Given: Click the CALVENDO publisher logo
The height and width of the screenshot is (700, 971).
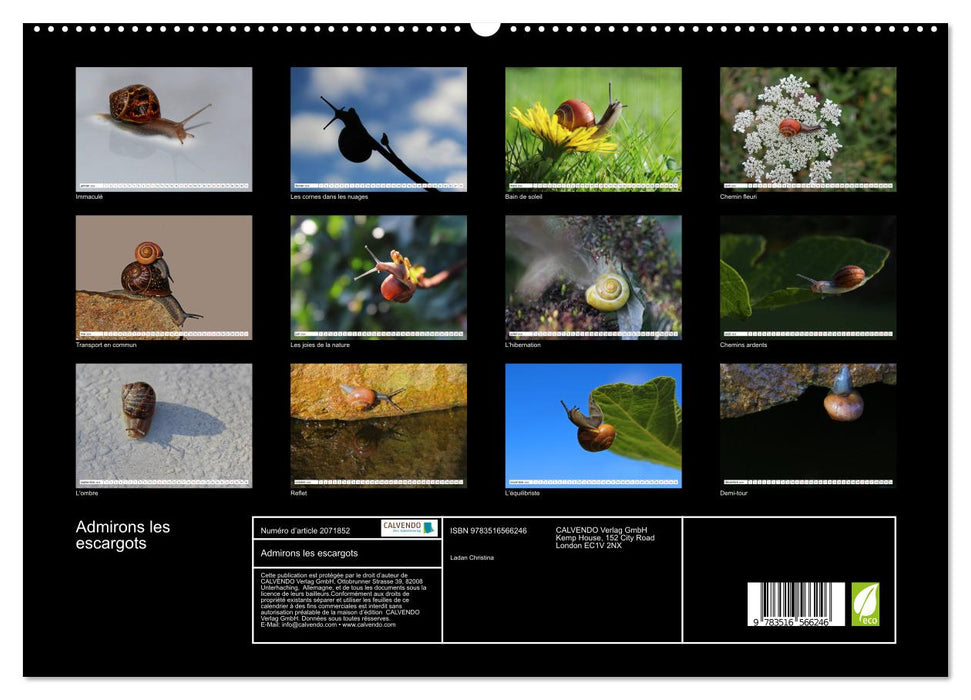Looking at the screenshot, I should (409, 528).
